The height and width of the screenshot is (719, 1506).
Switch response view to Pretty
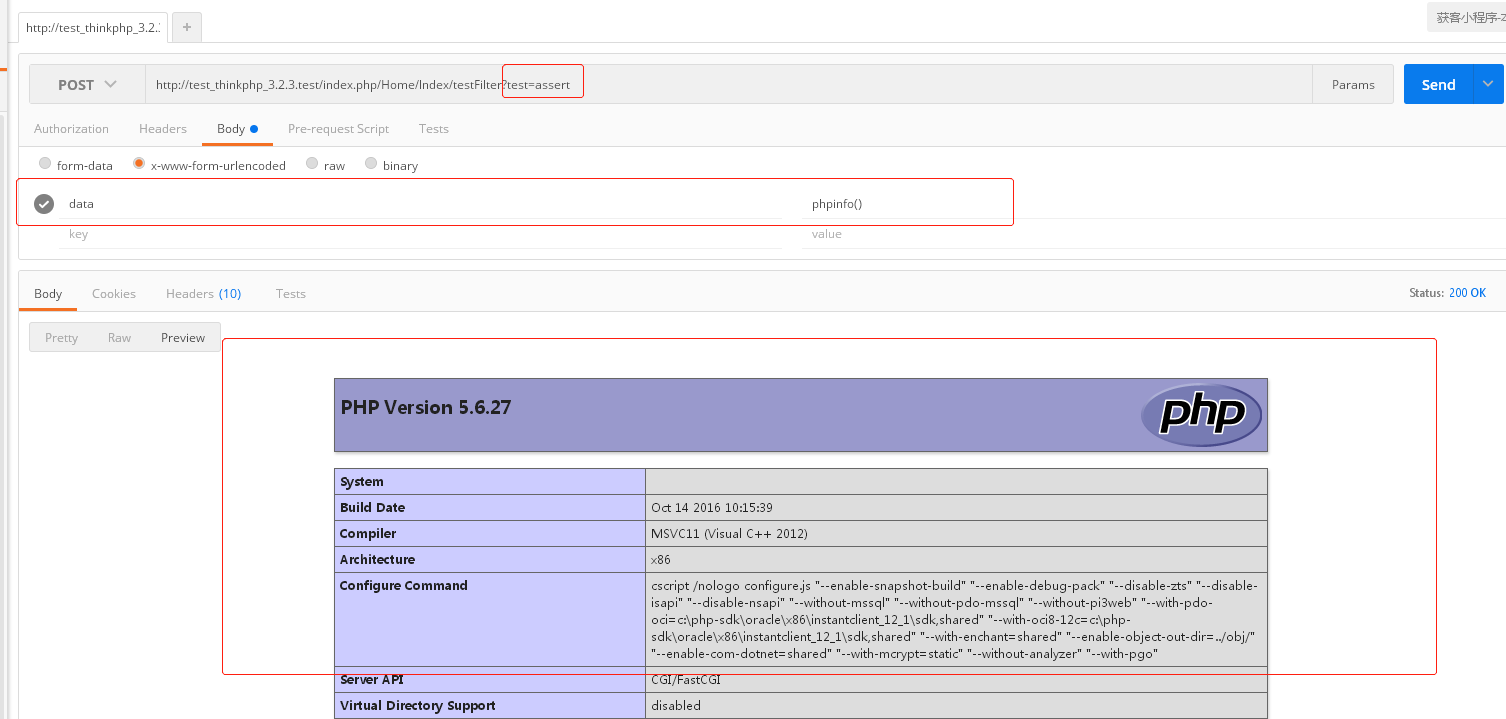(61, 338)
